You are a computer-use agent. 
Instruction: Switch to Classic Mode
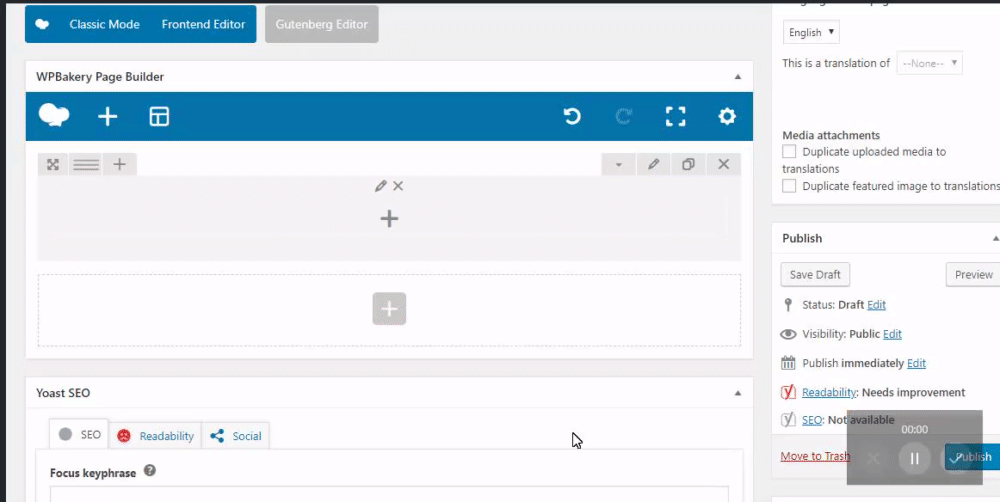tap(105, 24)
